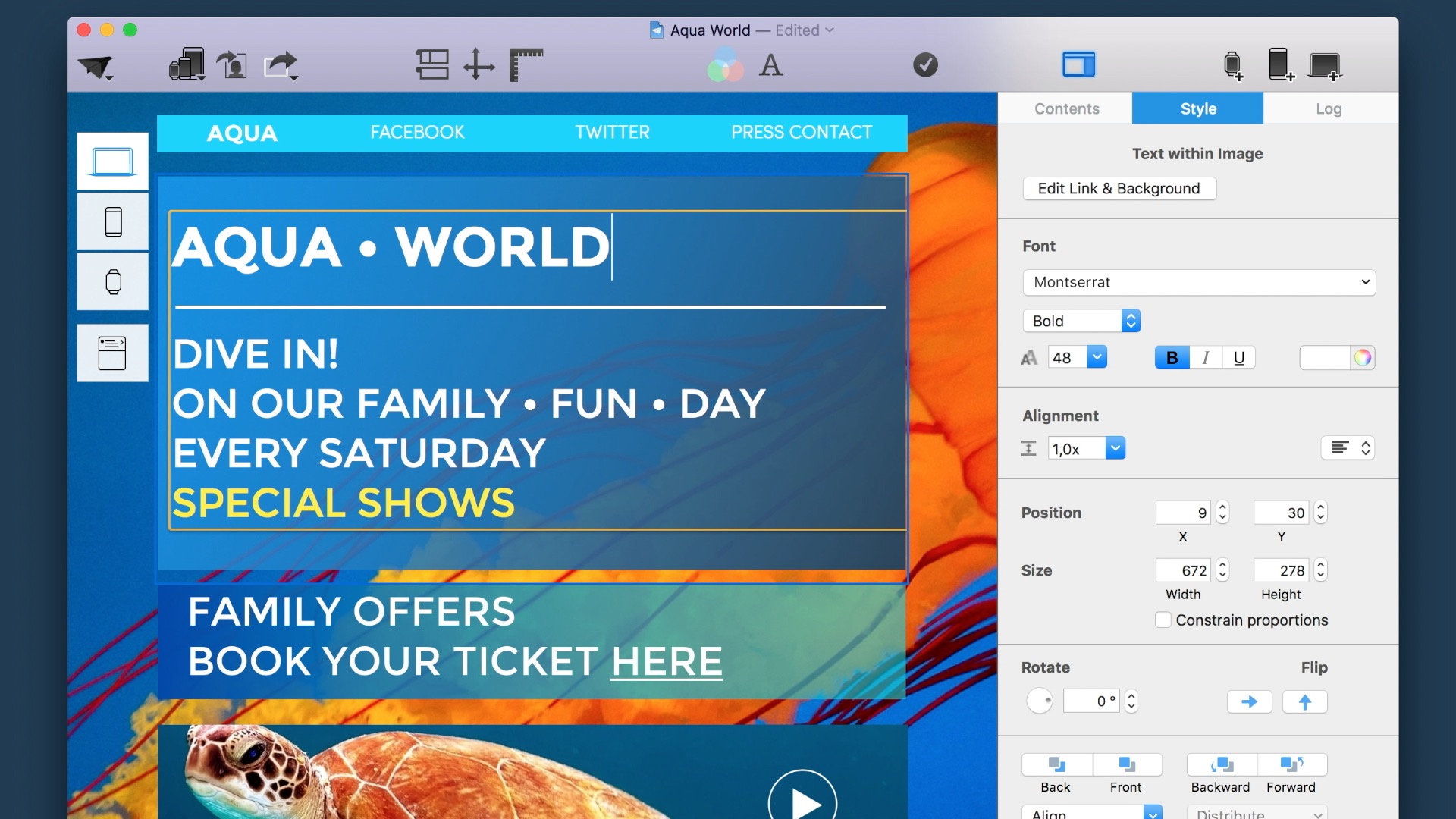Click the X position field

pyautogui.click(x=1183, y=513)
